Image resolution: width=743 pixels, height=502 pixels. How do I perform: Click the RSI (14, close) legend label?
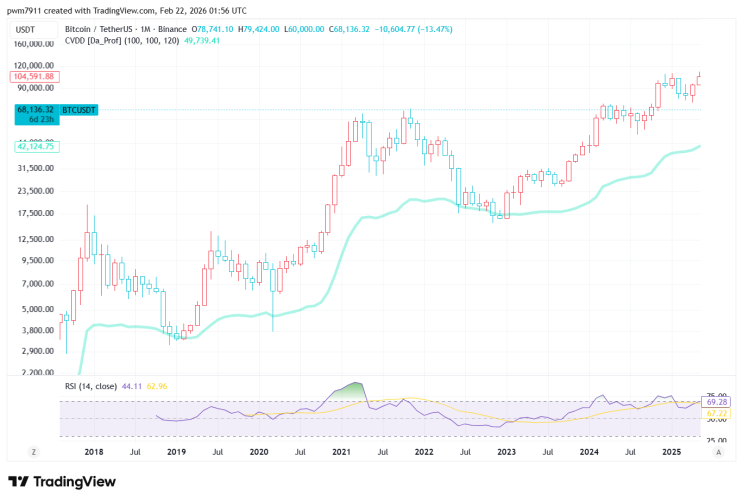91,386
